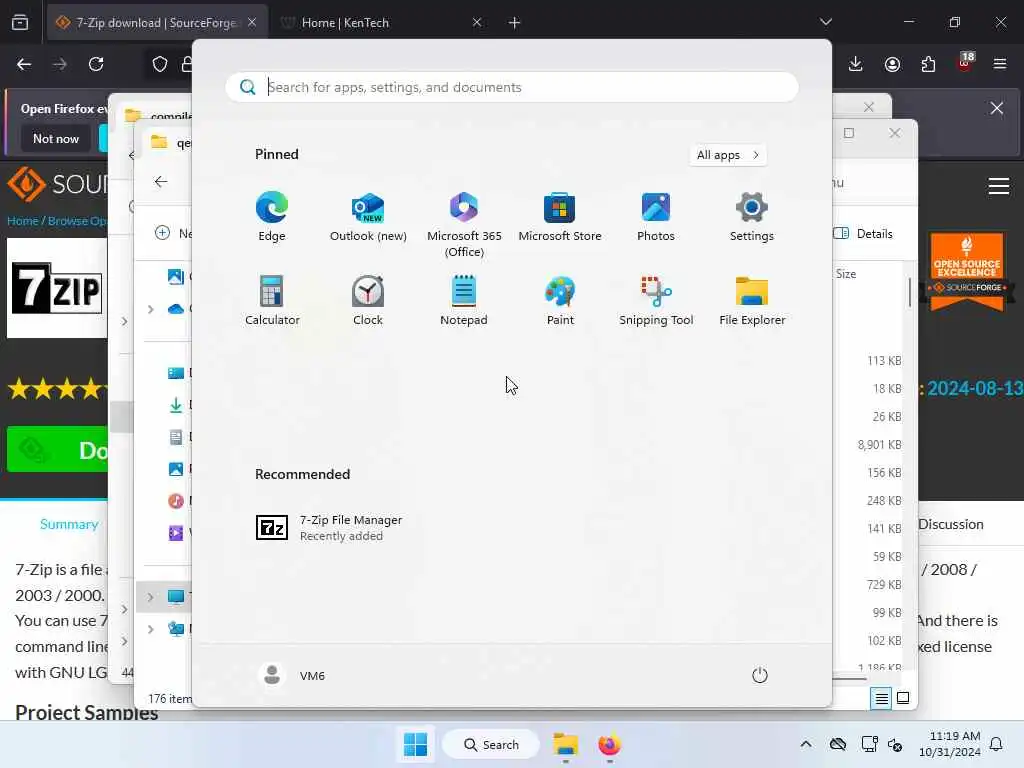Open uBlock extension icon with 18 badge
This screenshot has height=768, width=1024.
pyautogui.click(x=964, y=63)
